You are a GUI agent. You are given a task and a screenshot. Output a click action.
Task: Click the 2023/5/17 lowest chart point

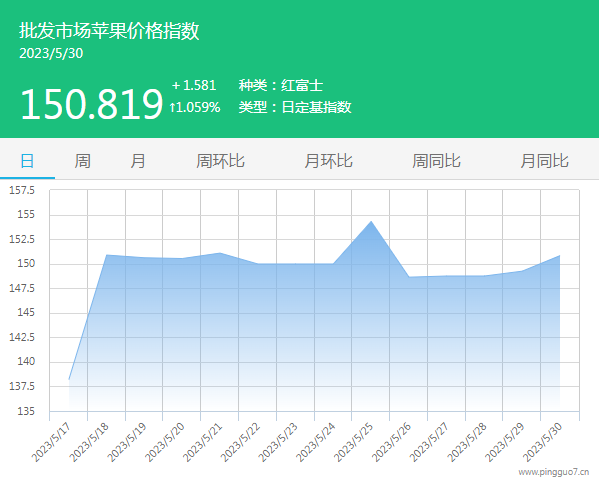pyautogui.click(x=69, y=379)
